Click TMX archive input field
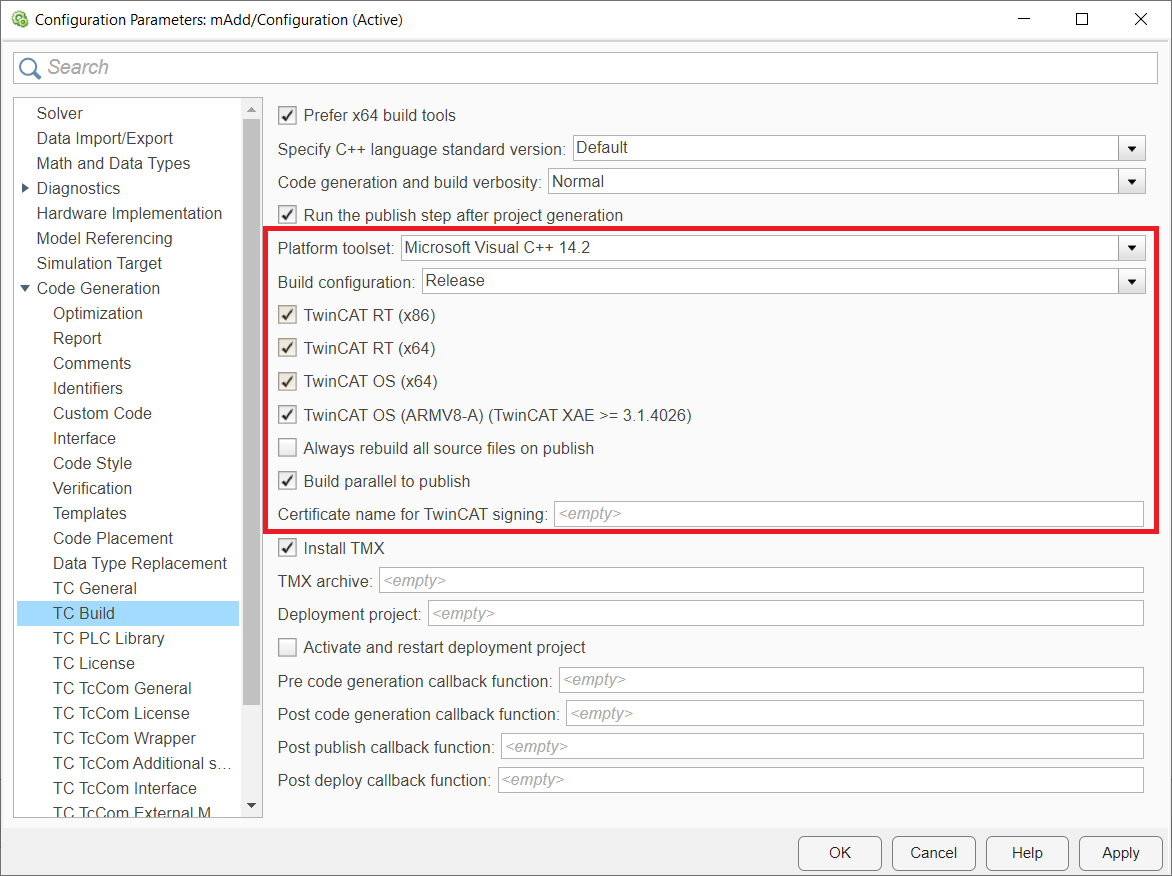The height and width of the screenshot is (876, 1172). click(x=761, y=581)
